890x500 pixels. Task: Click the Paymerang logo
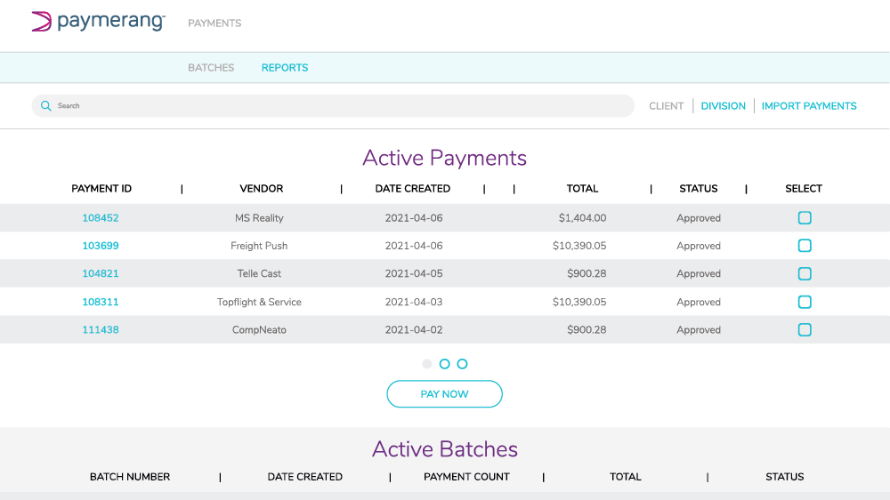pyautogui.click(x=98, y=22)
